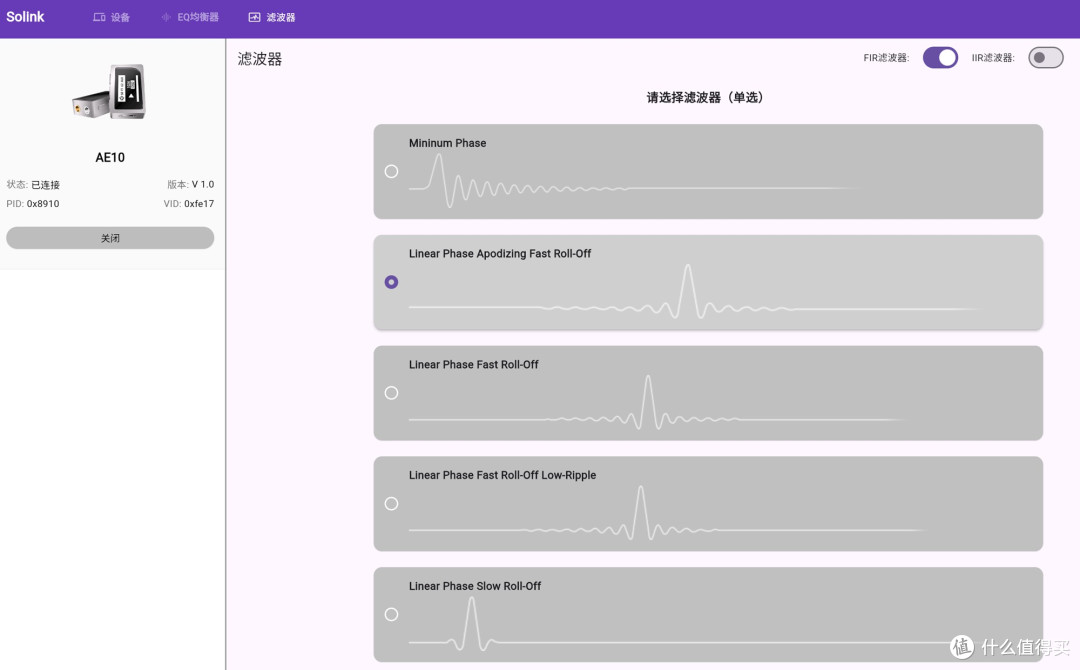
Task: Click the Linear Phase Fast Roll-Off Low-Ripple label
Action: pyautogui.click(x=503, y=476)
